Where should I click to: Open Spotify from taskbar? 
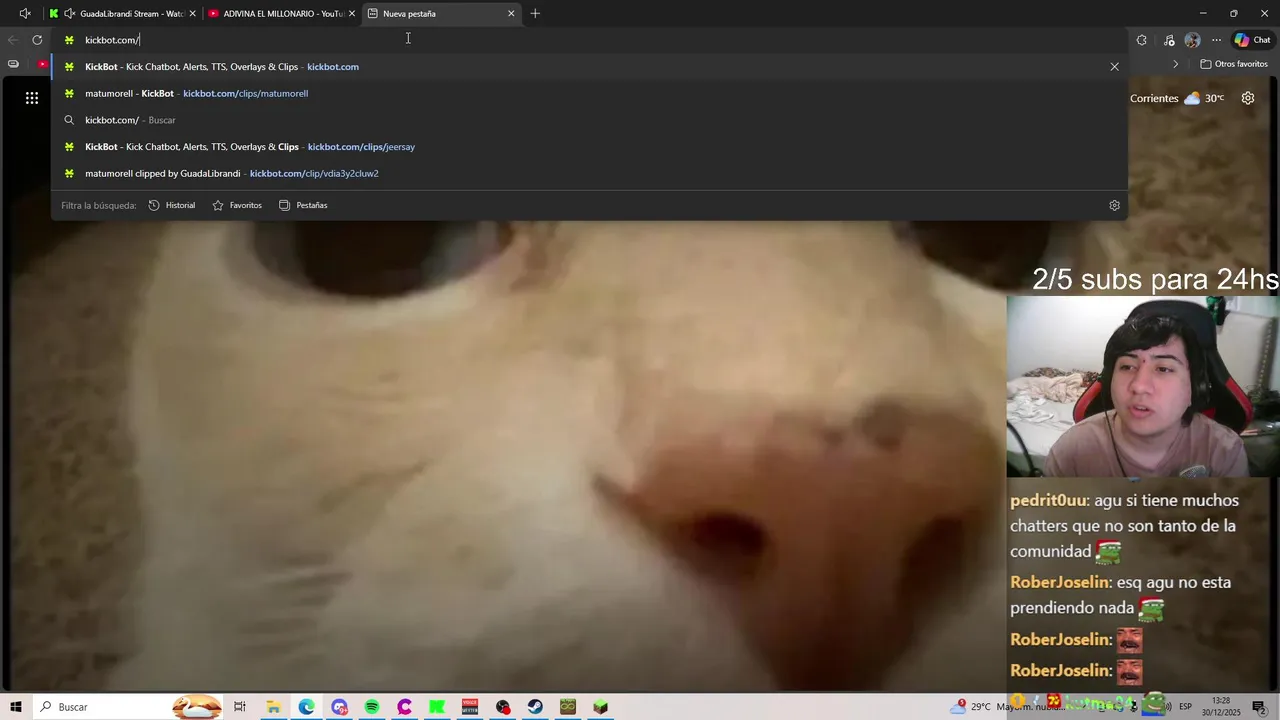click(x=372, y=707)
